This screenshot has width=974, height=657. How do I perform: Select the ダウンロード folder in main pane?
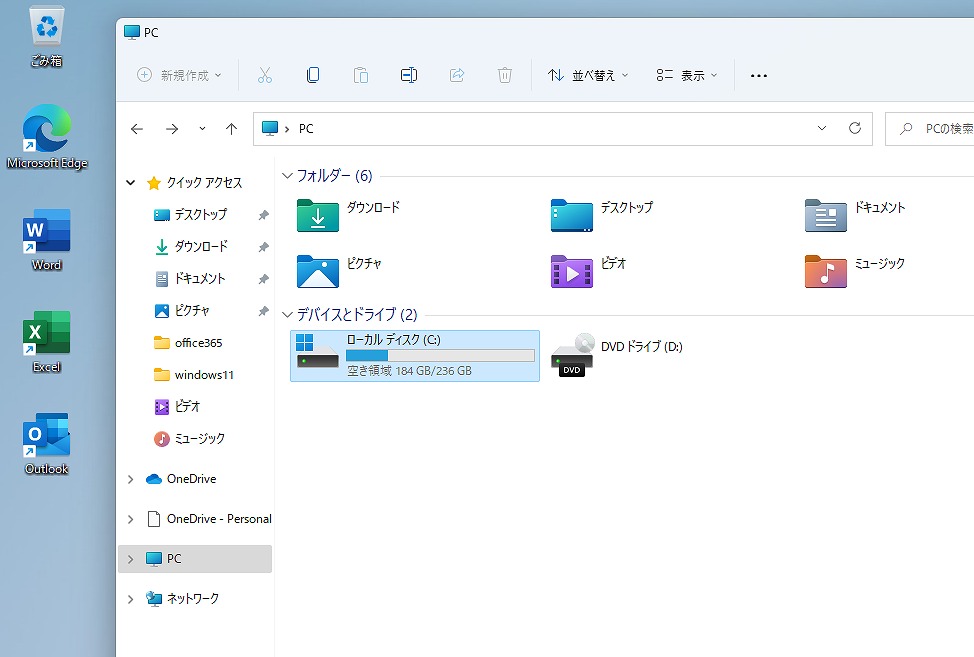pyautogui.click(x=348, y=215)
